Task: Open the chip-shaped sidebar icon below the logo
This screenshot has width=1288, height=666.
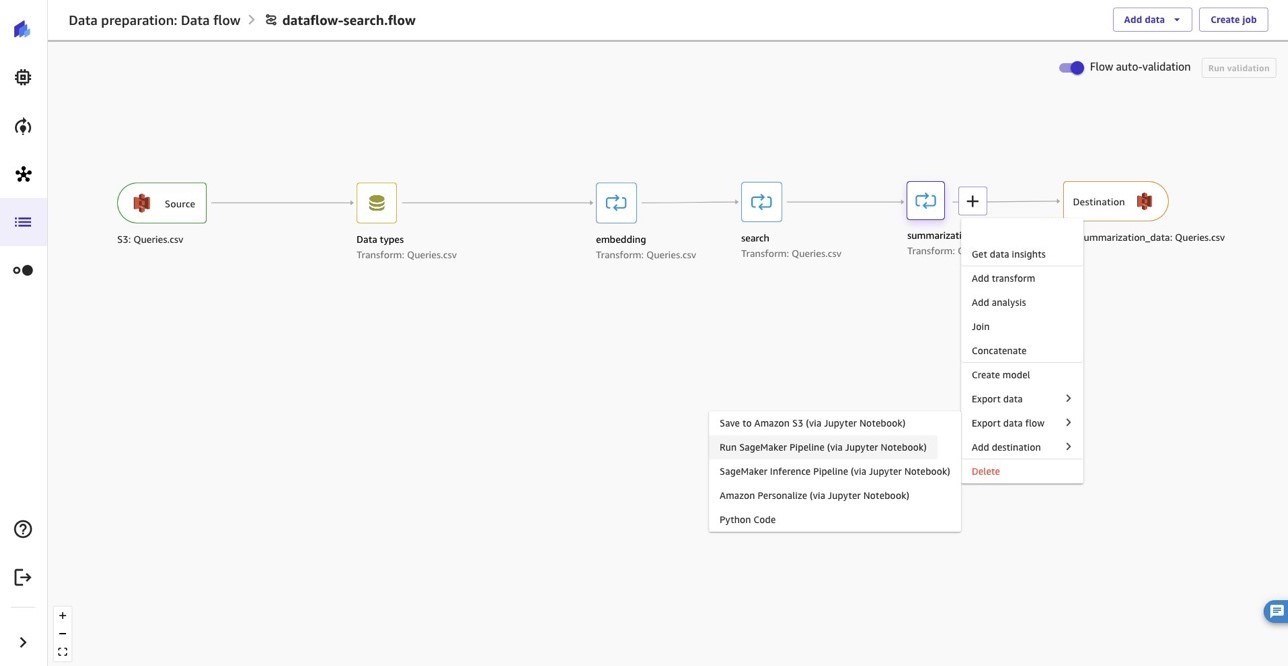Action: 23,77
